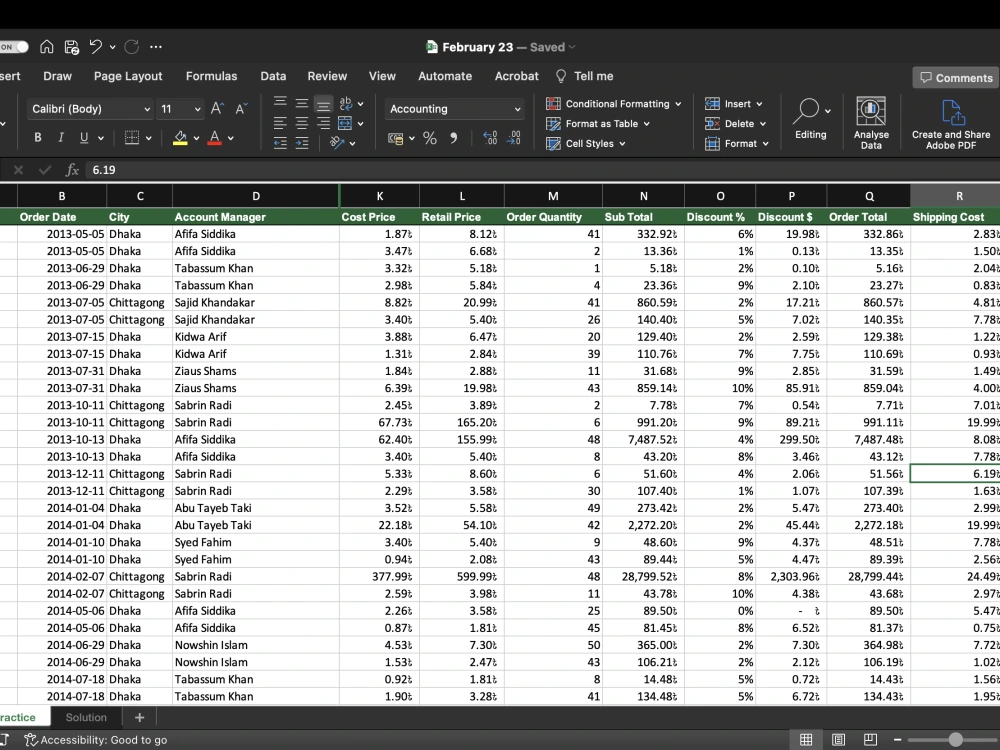The image size is (1000, 750).
Task: Open the Page Layout ribbon tab
Action: point(128,76)
